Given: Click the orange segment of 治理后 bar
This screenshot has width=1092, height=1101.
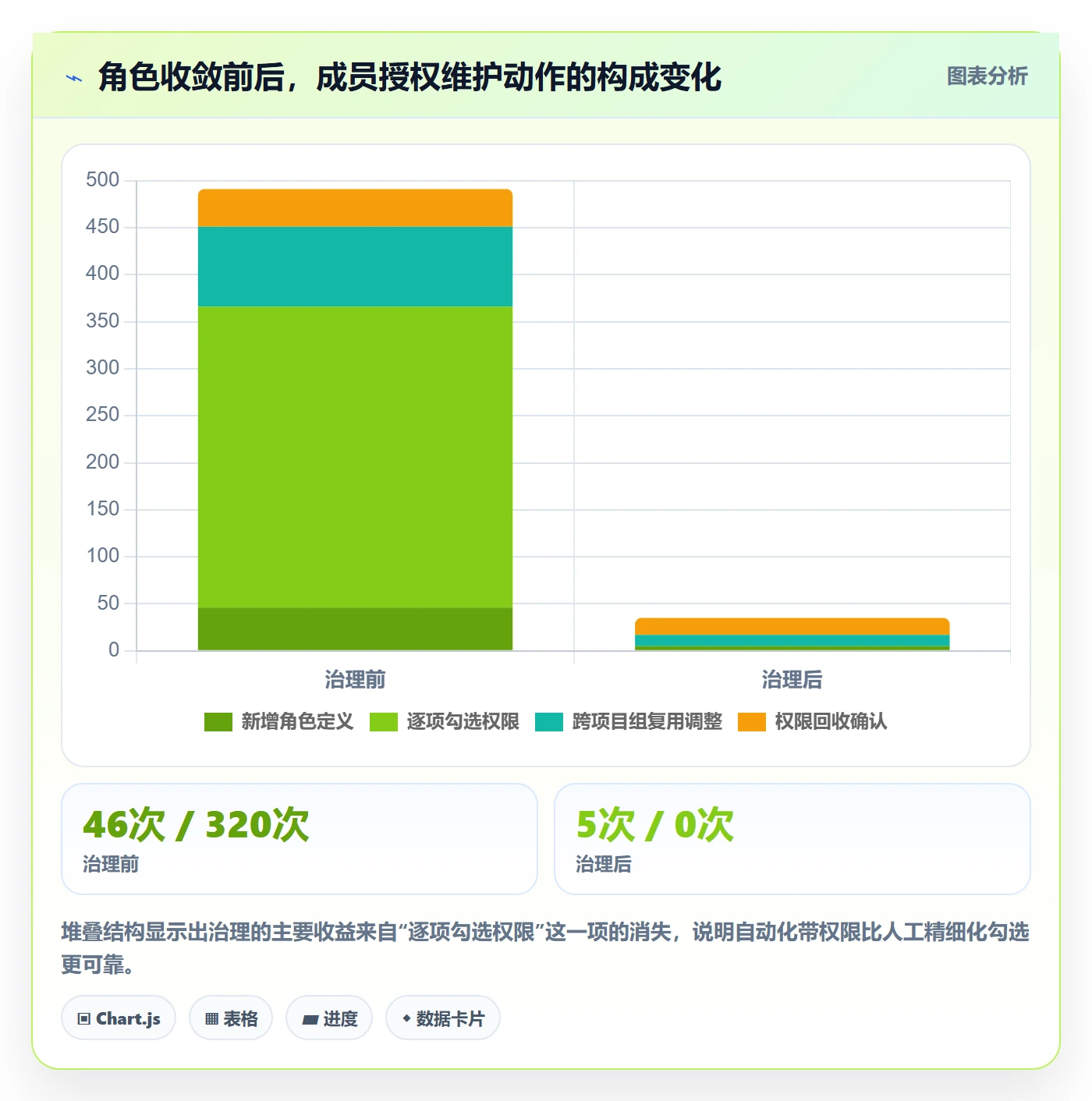Looking at the screenshot, I should (x=792, y=627).
